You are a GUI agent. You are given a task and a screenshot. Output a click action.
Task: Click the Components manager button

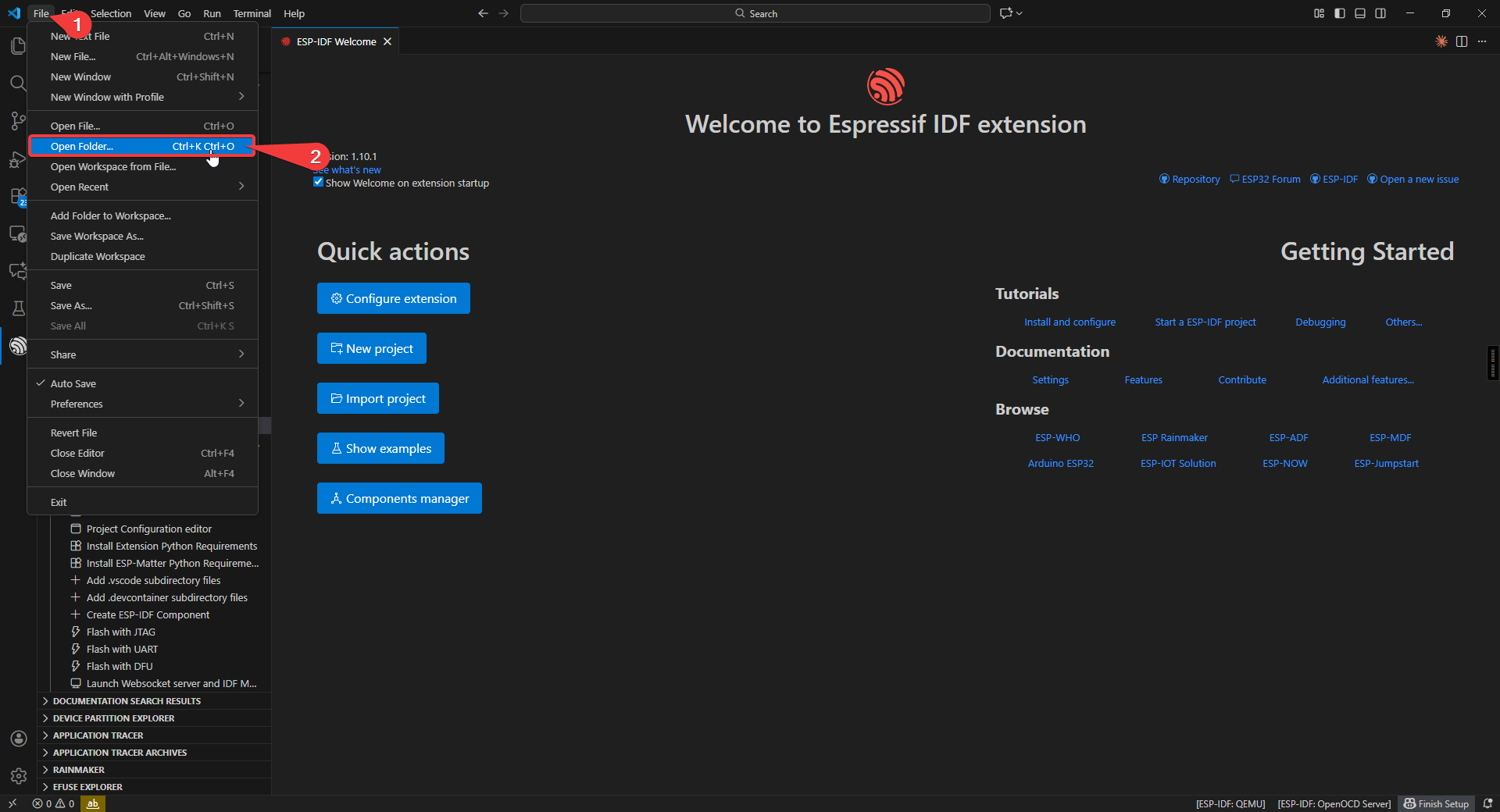[x=399, y=498]
